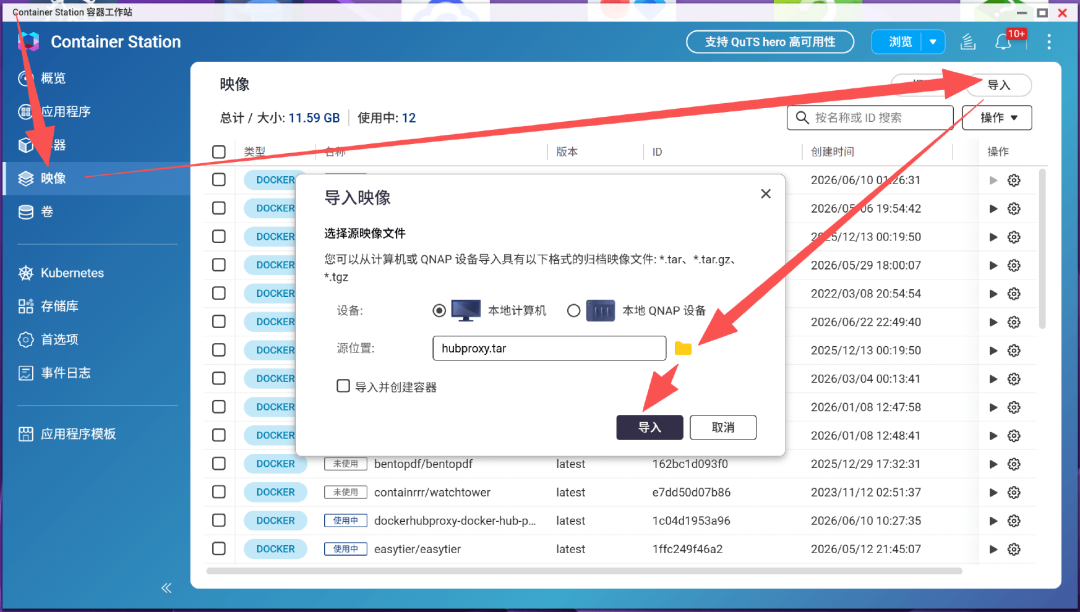Click play icon for dockerhubproxy row
The height and width of the screenshot is (612, 1080).
point(993,521)
